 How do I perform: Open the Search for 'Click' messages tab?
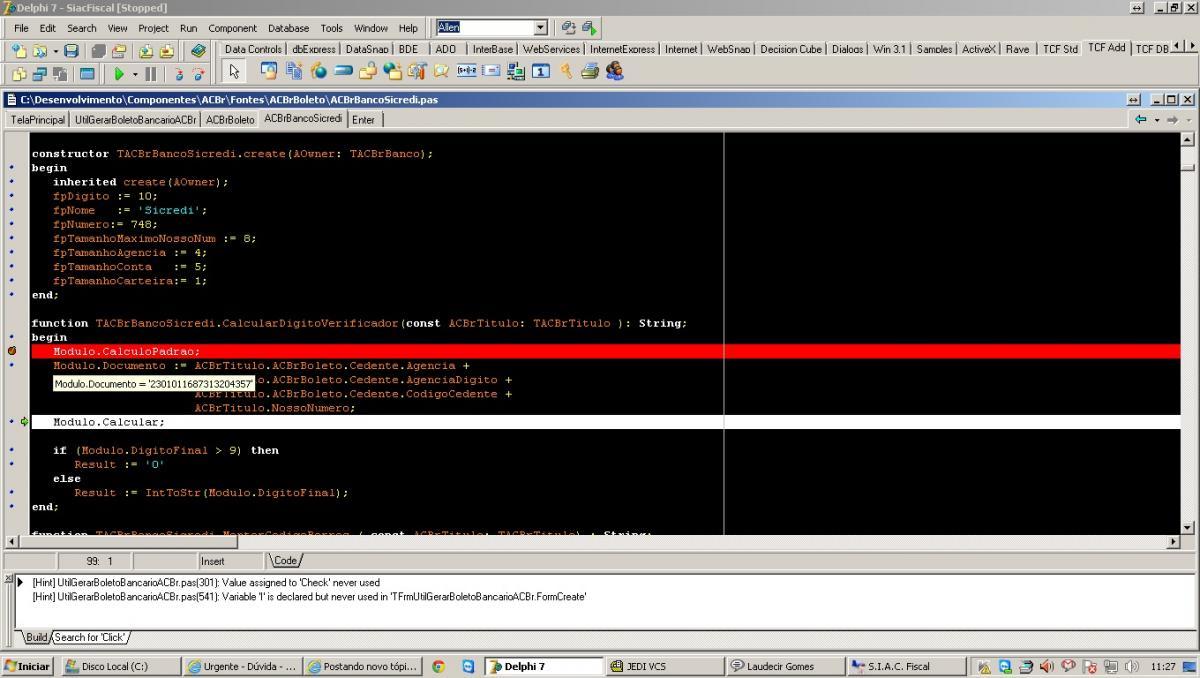pos(90,637)
